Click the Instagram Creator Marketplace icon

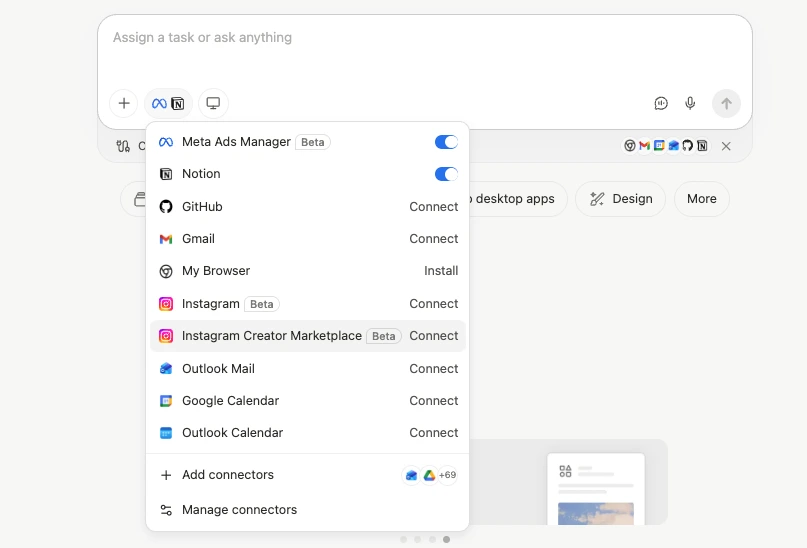tap(166, 336)
